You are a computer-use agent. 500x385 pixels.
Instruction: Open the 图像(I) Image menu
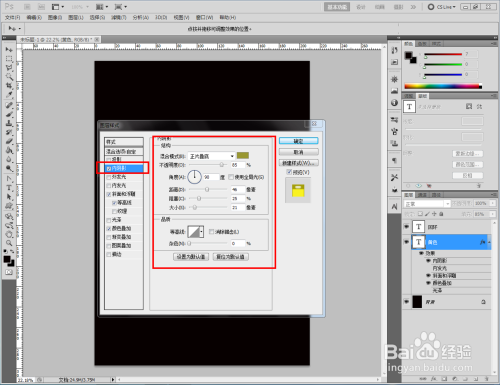55,17
